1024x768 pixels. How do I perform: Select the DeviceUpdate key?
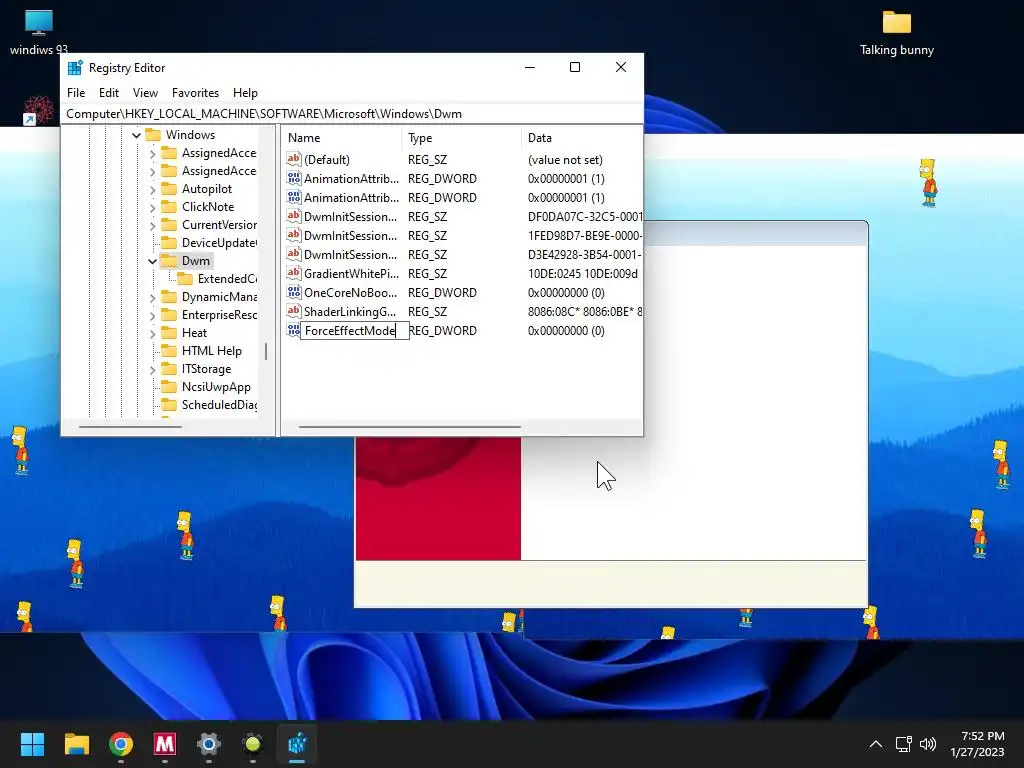(209, 243)
